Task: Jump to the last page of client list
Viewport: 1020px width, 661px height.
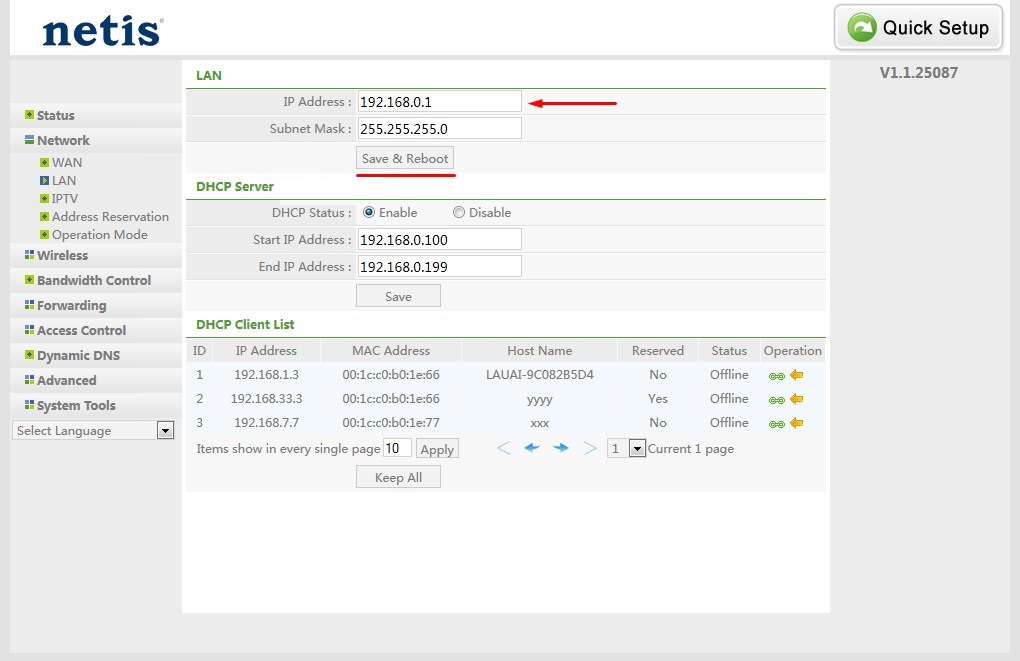Action: point(590,449)
